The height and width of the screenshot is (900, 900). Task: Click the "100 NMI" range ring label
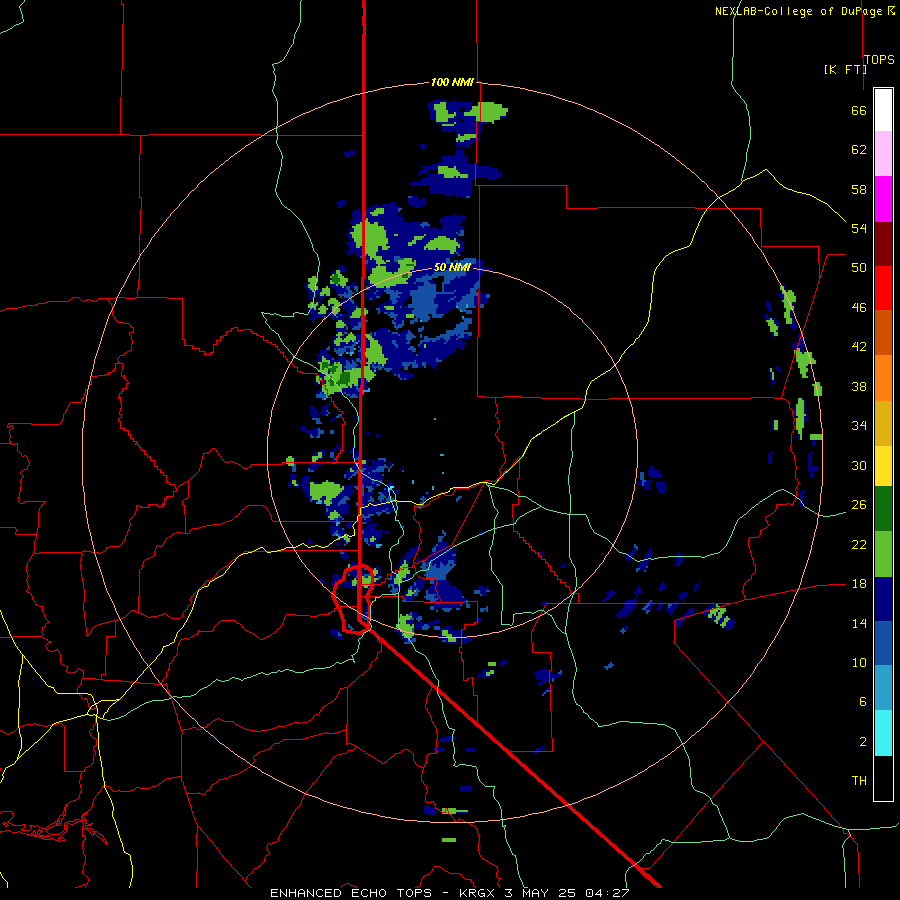(x=452, y=82)
